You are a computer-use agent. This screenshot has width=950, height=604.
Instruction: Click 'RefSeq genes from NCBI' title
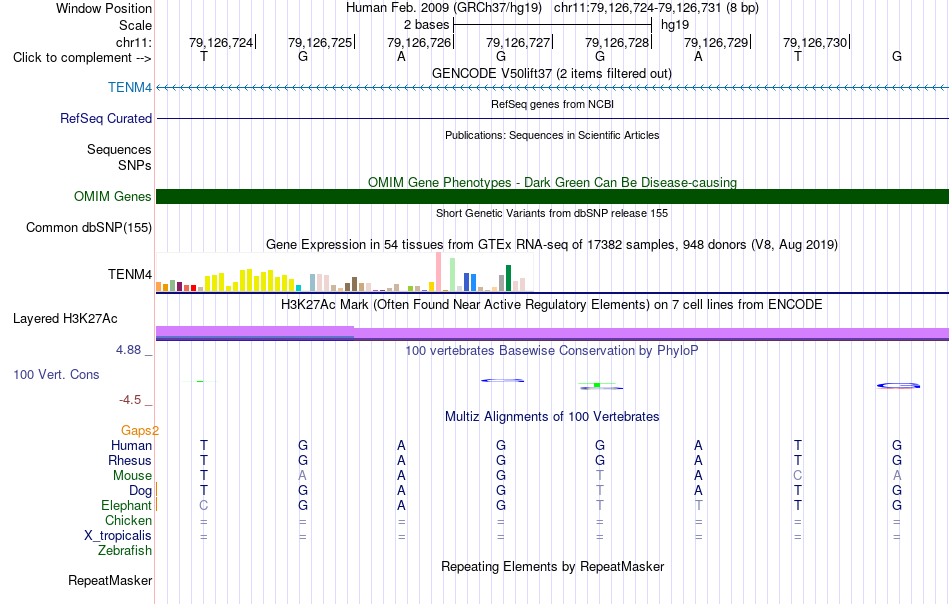[552, 104]
